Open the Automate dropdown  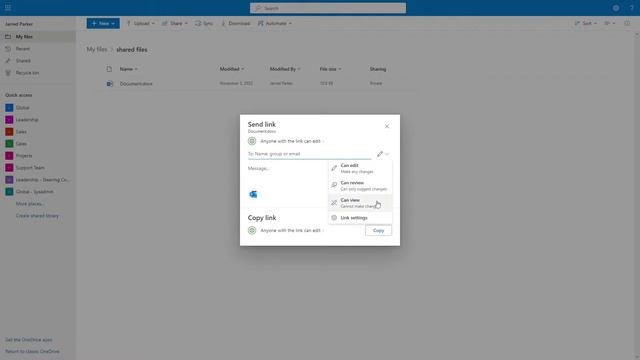click(x=275, y=23)
